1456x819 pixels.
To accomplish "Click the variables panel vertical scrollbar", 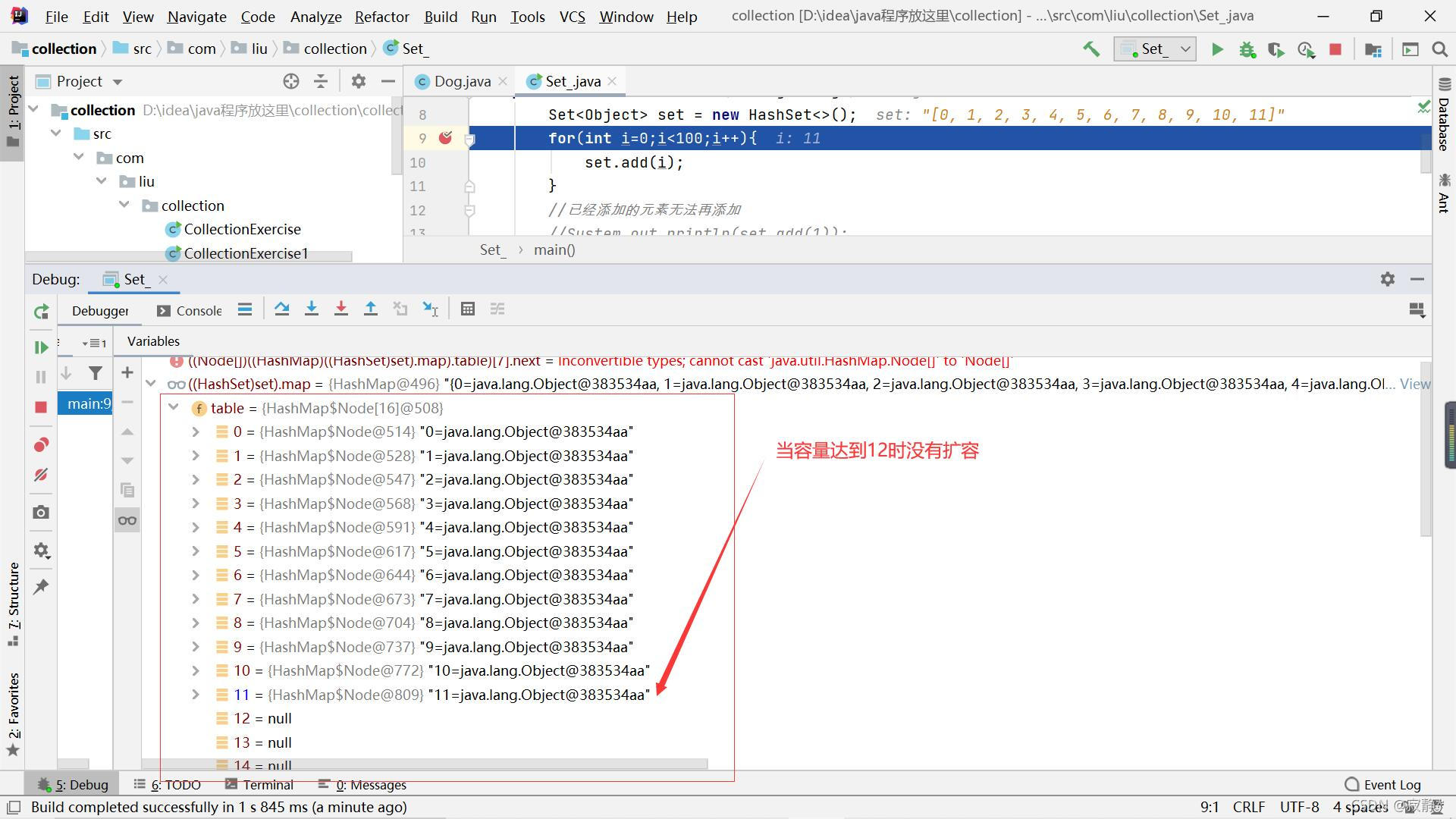I will tap(1426, 447).
